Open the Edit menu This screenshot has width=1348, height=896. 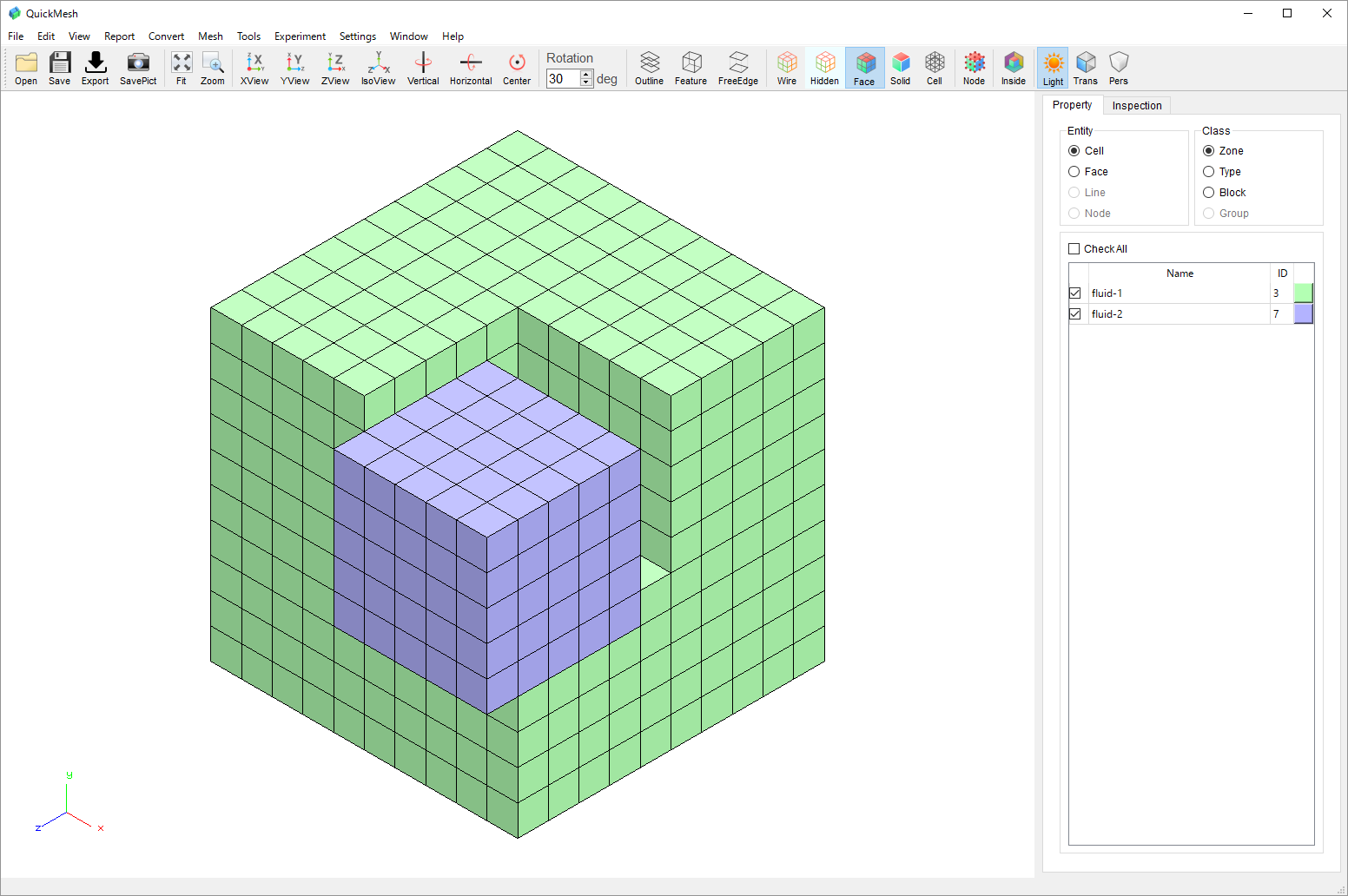[x=46, y=36]
